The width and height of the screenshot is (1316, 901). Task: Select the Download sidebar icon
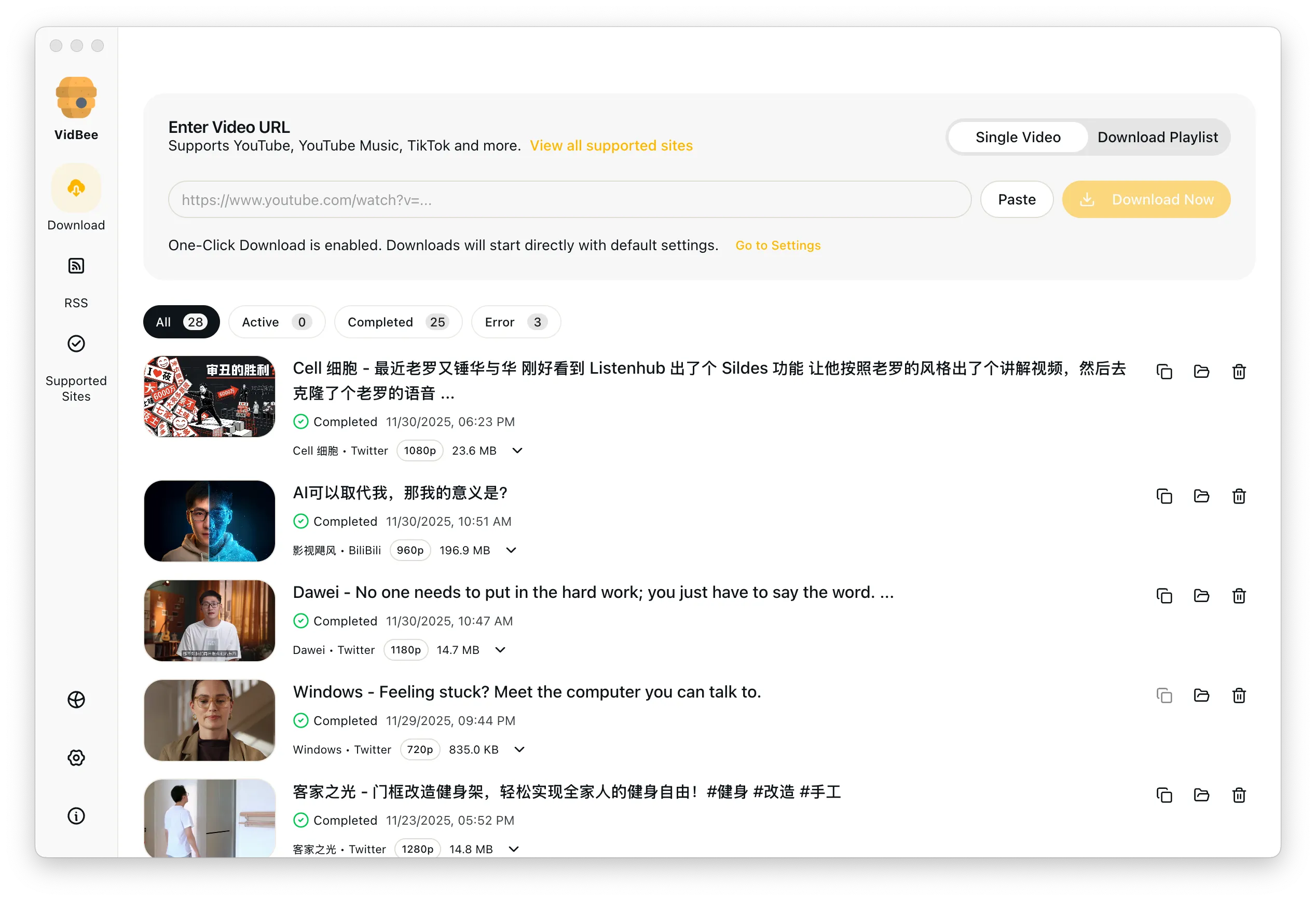click(76, 187)
